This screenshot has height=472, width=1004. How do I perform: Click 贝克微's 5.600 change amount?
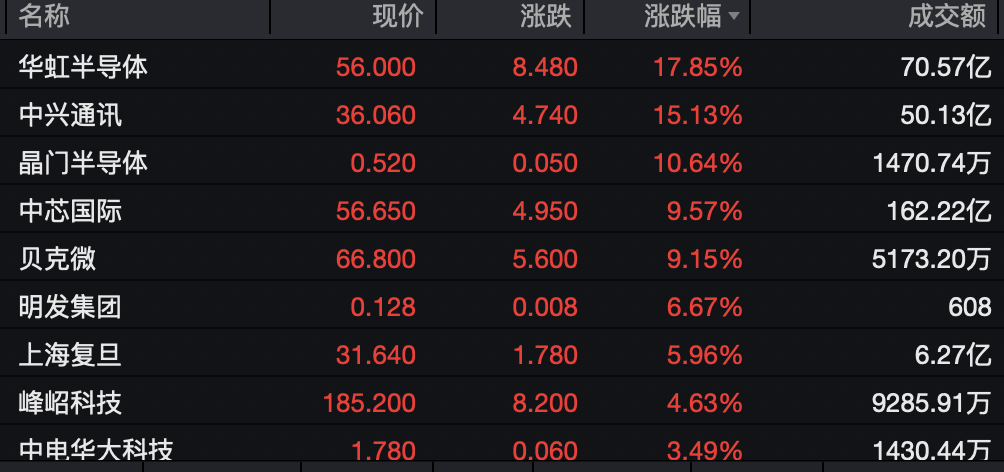point(544,259)
